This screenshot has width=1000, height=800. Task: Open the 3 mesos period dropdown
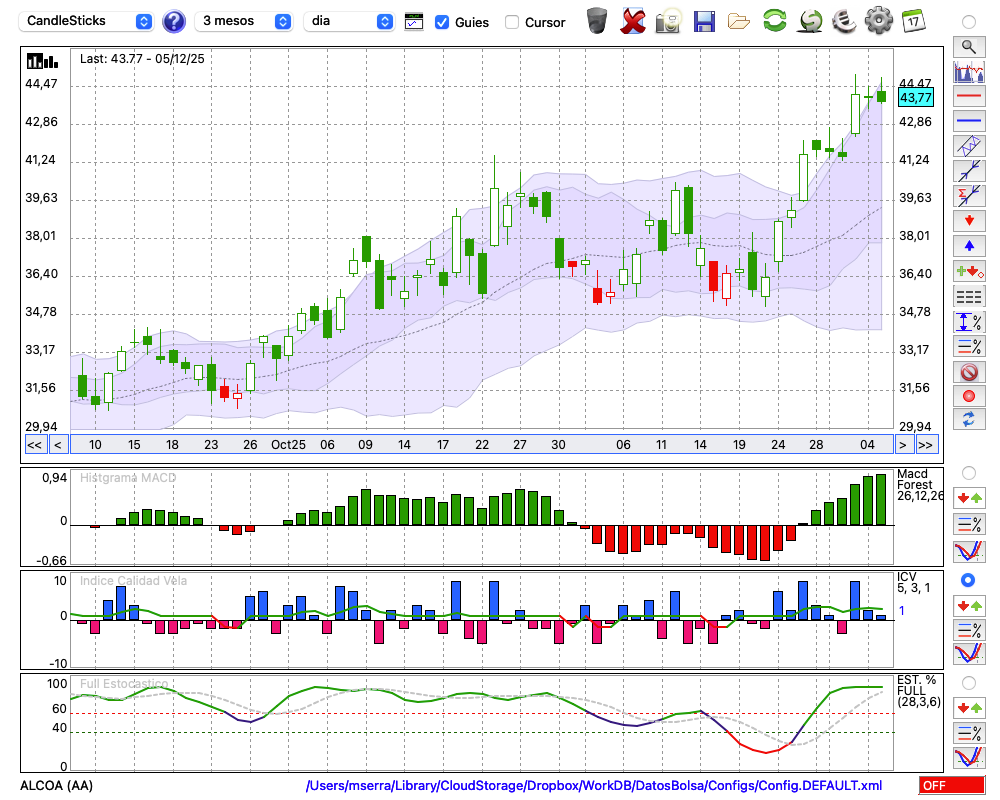(x=245, y=21)
